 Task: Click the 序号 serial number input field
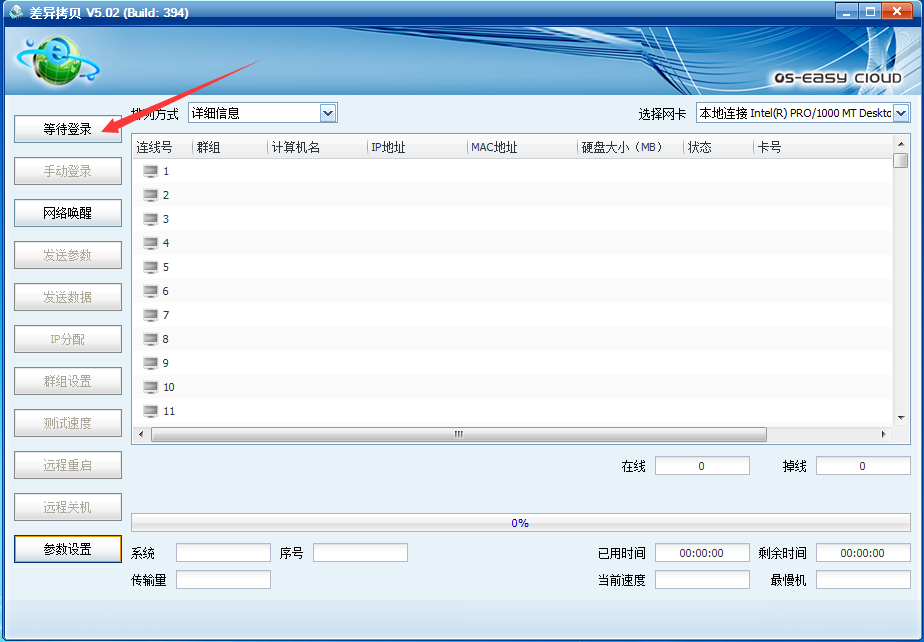pyautogui.click(x=360, y=553)
